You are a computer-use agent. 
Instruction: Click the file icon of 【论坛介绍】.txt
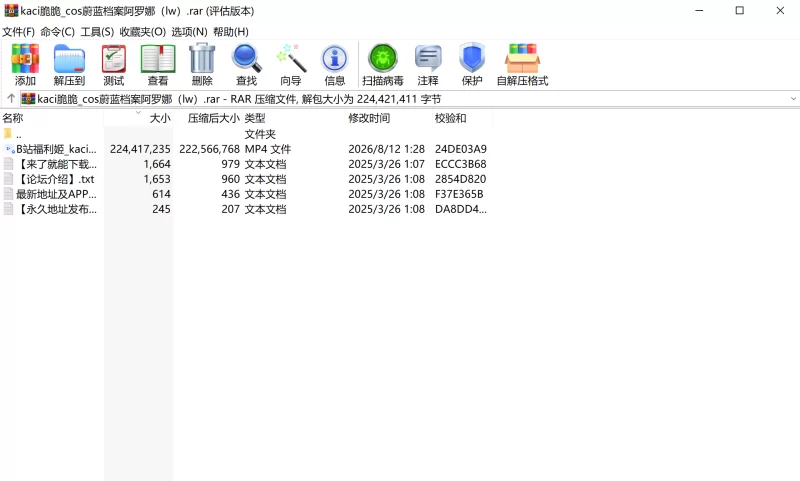(x=9, y=179)
